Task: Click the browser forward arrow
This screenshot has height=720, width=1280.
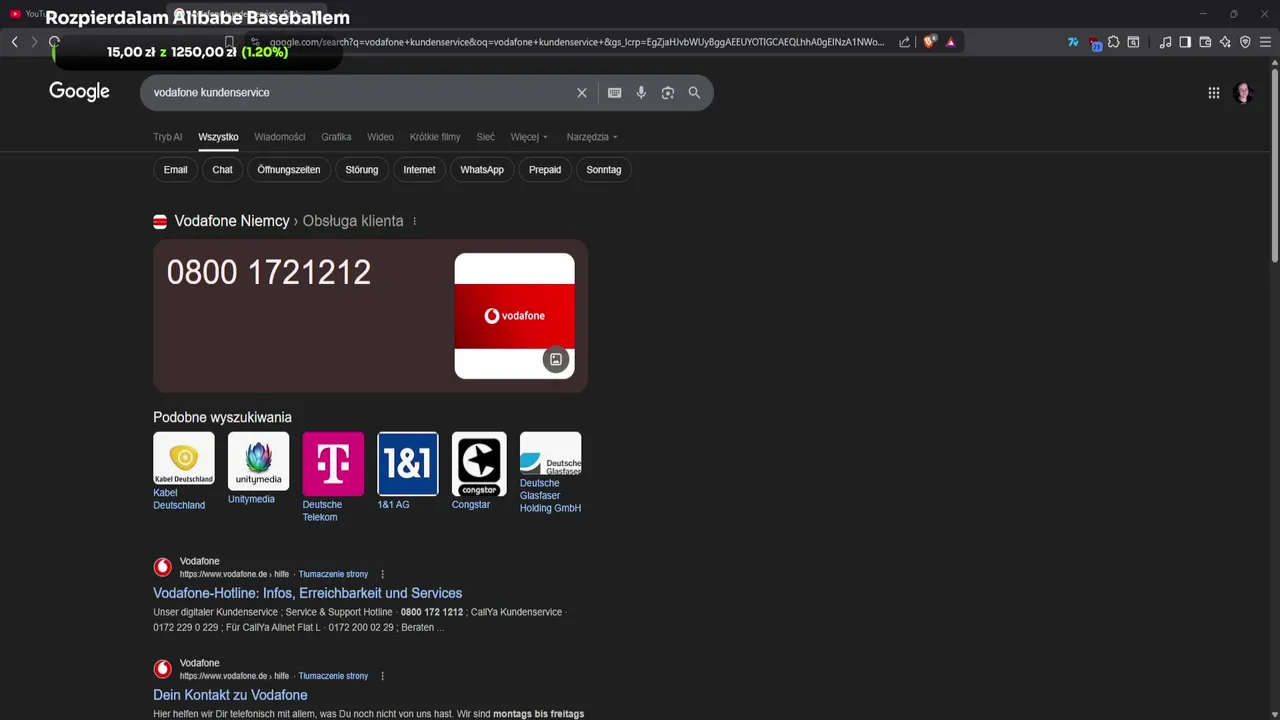Action: (x=34, y=42)
